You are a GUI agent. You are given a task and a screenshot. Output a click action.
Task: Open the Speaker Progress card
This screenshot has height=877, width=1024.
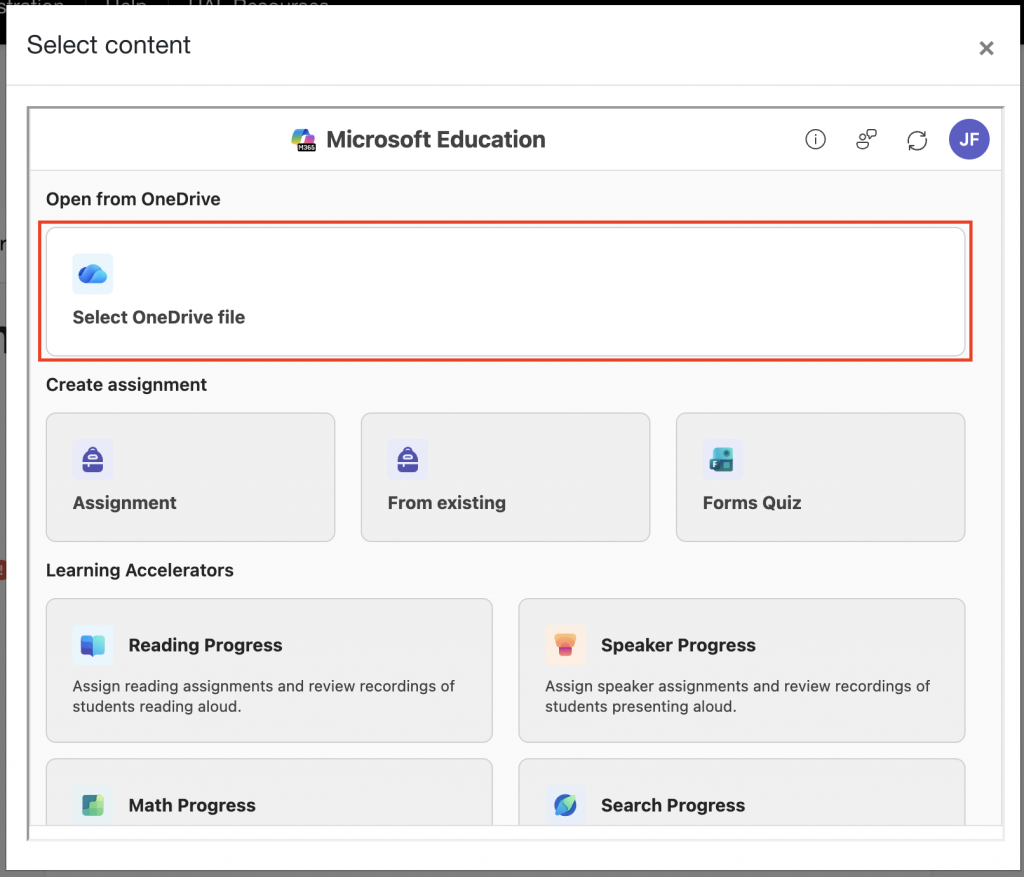tap(741, 670)
